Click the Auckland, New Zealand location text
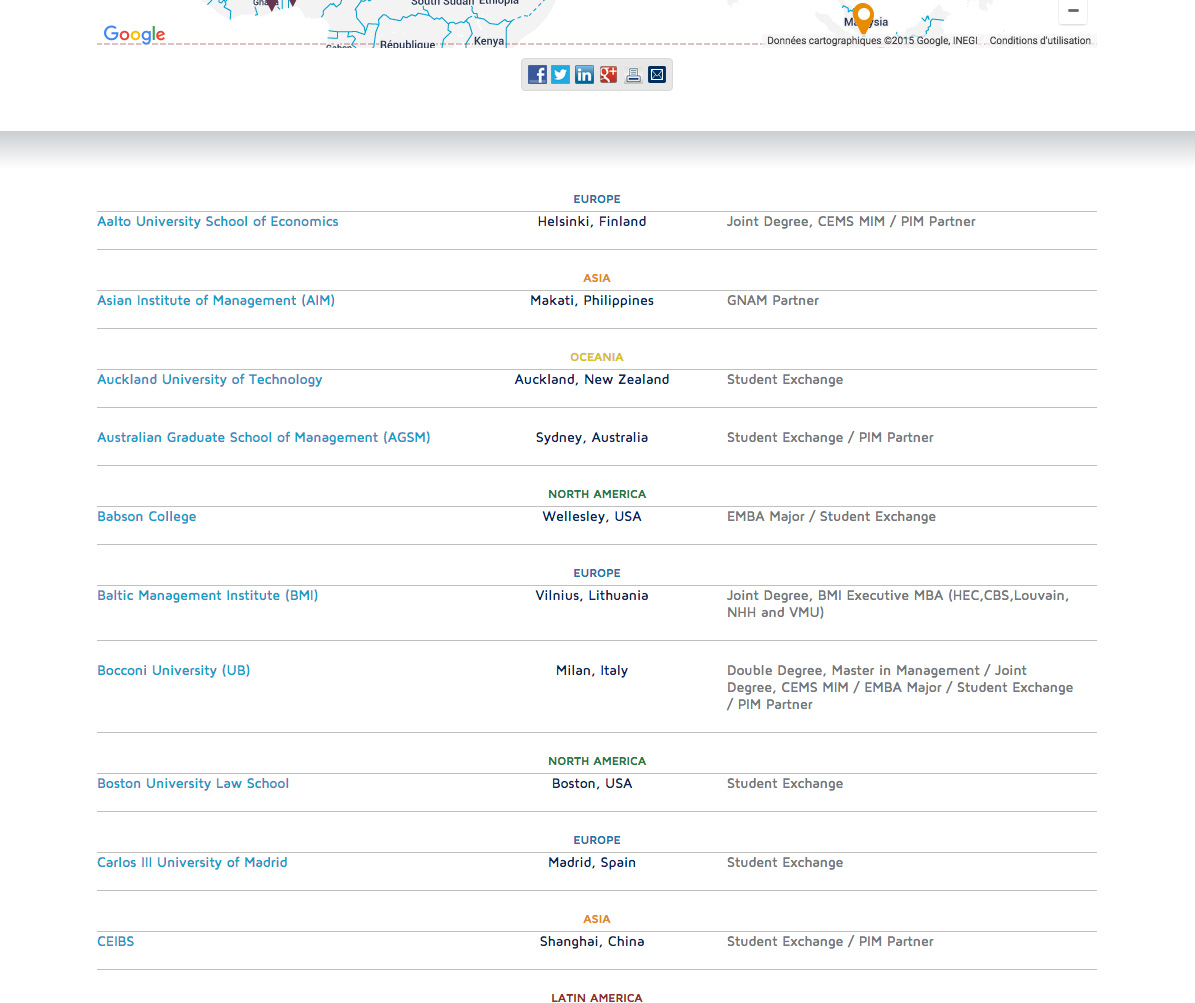The width and height of the screenshot is (1195, 1003). [592, 380]
